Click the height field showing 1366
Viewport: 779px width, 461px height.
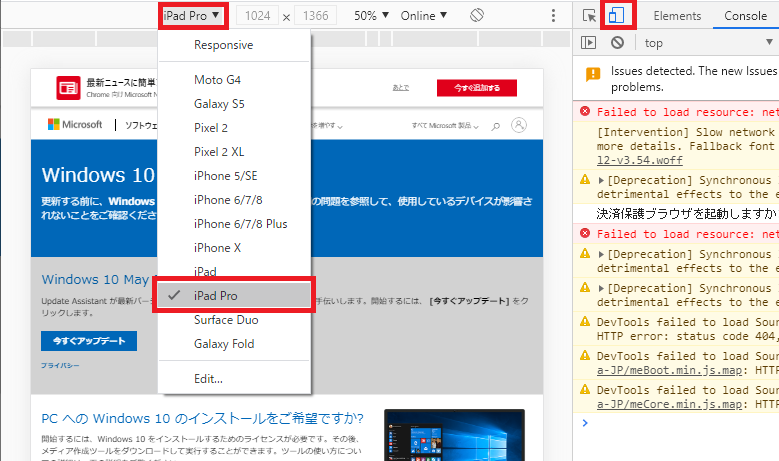coord(315,16)
